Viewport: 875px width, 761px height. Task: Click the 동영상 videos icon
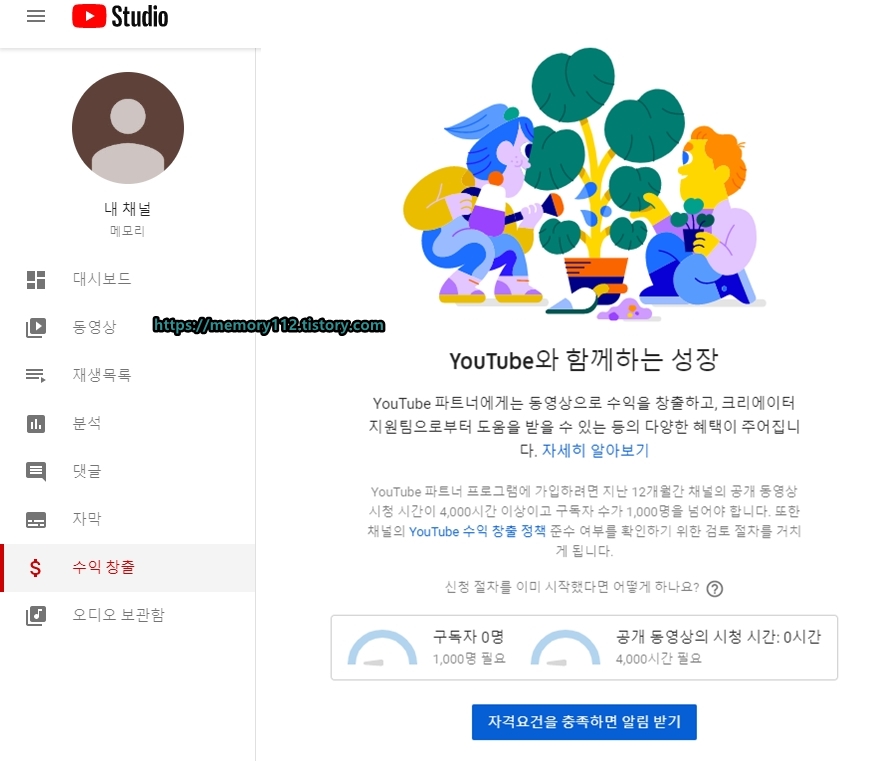tap(36, 327)
